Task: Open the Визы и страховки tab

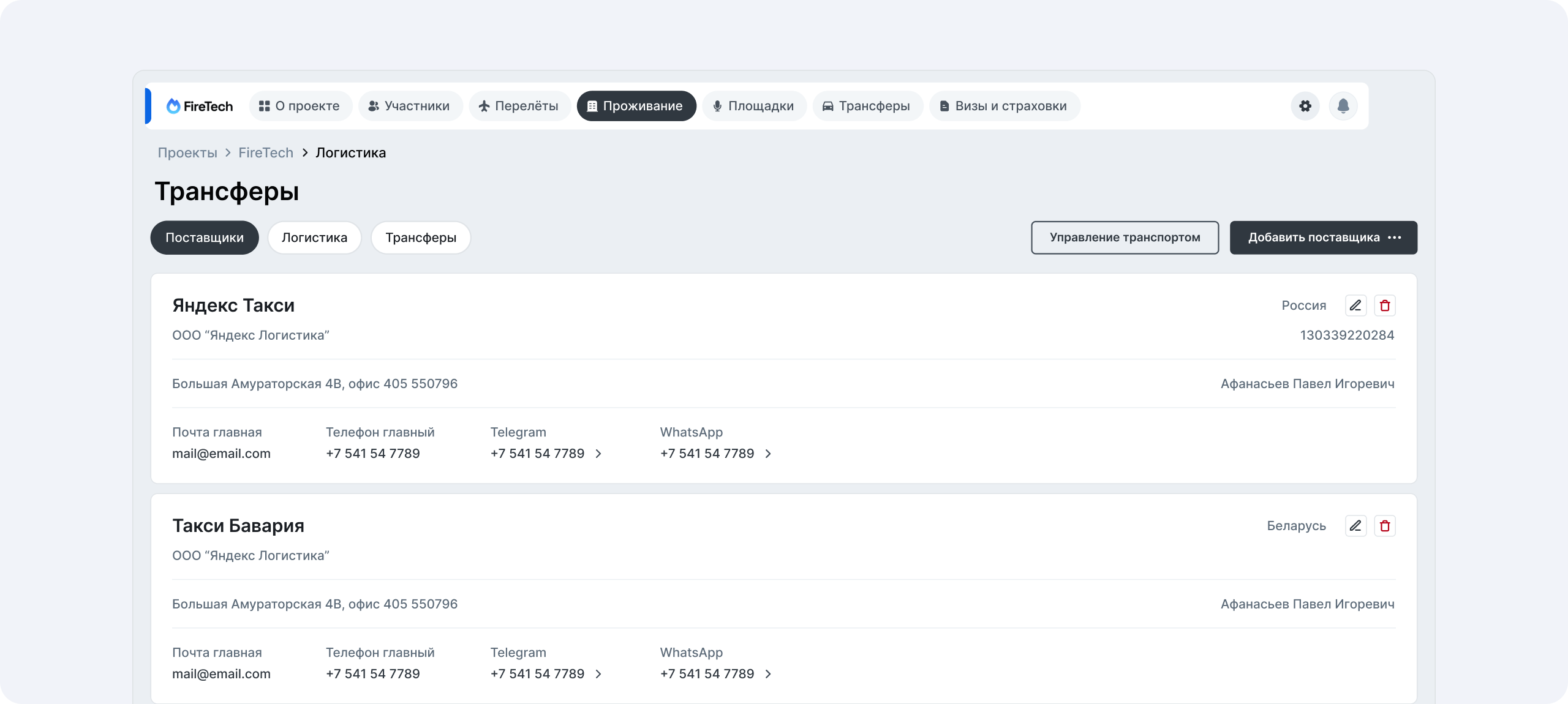Action: (x=1004, y=106)
